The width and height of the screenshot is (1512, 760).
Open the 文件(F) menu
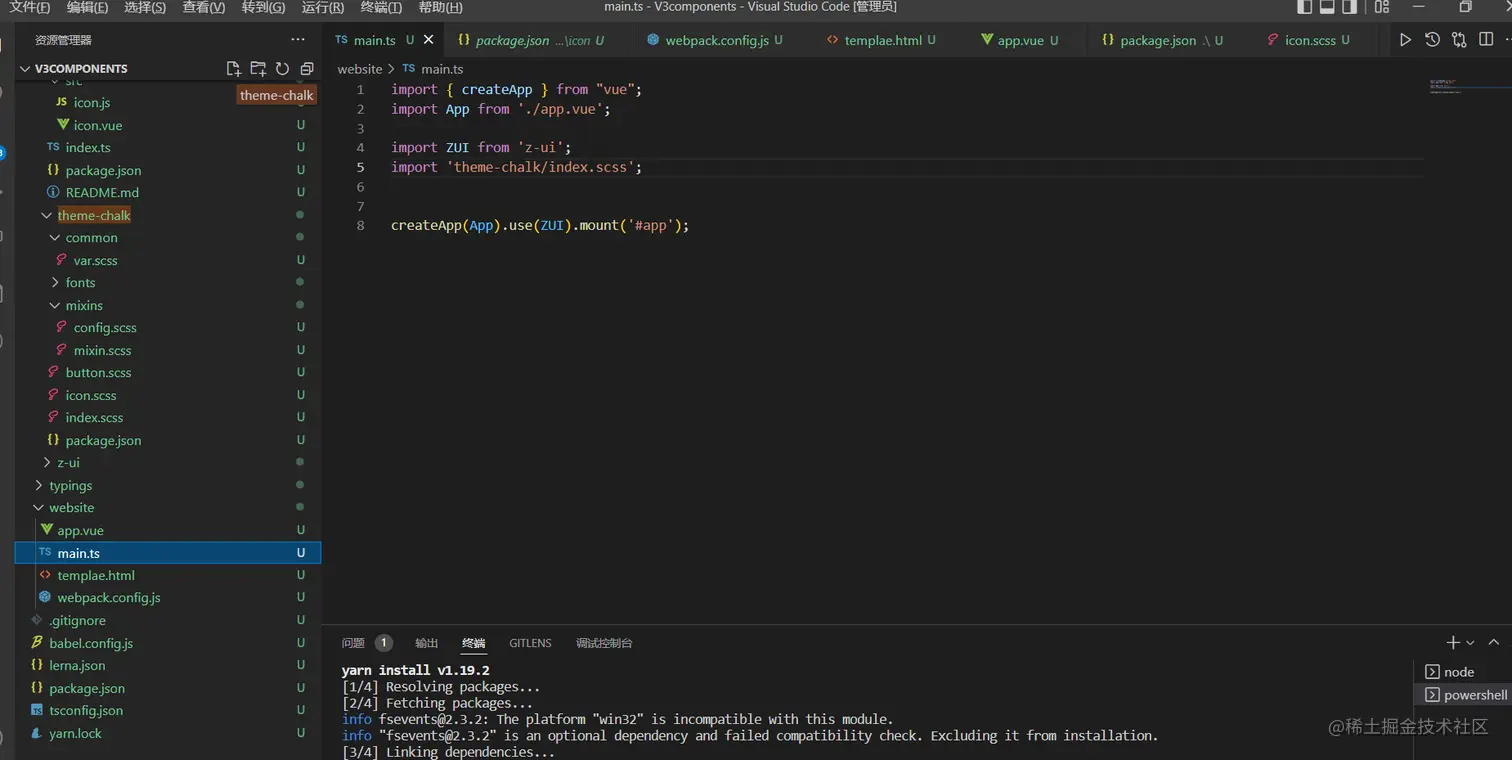click(x=30, y=7)
